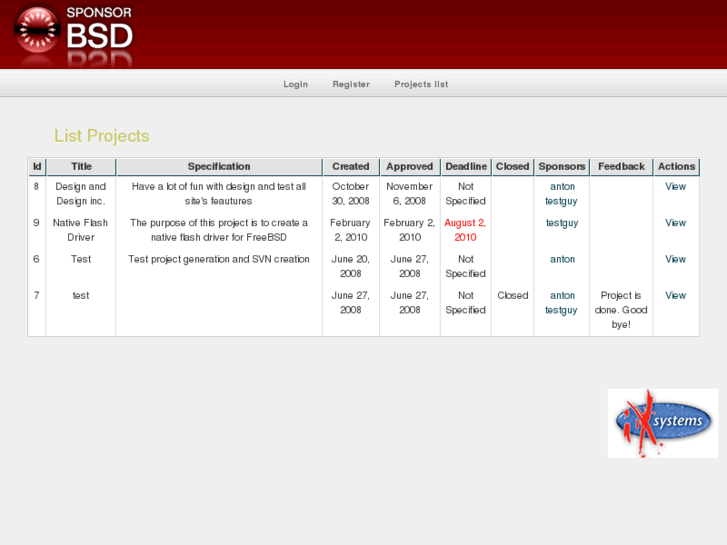
Task: Go to Projects list
Action: [421, 84]
